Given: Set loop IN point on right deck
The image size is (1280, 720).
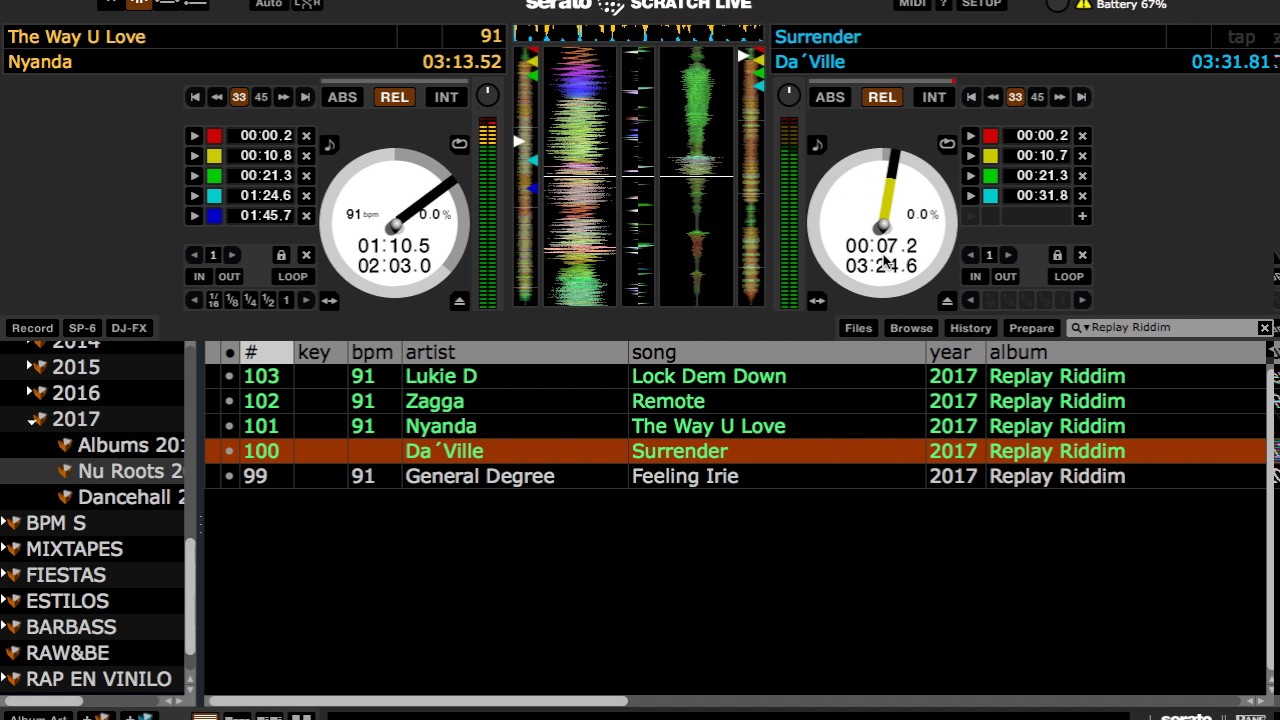Looking at the screenshot, I should pyautogui.click(x=975, y=276).
